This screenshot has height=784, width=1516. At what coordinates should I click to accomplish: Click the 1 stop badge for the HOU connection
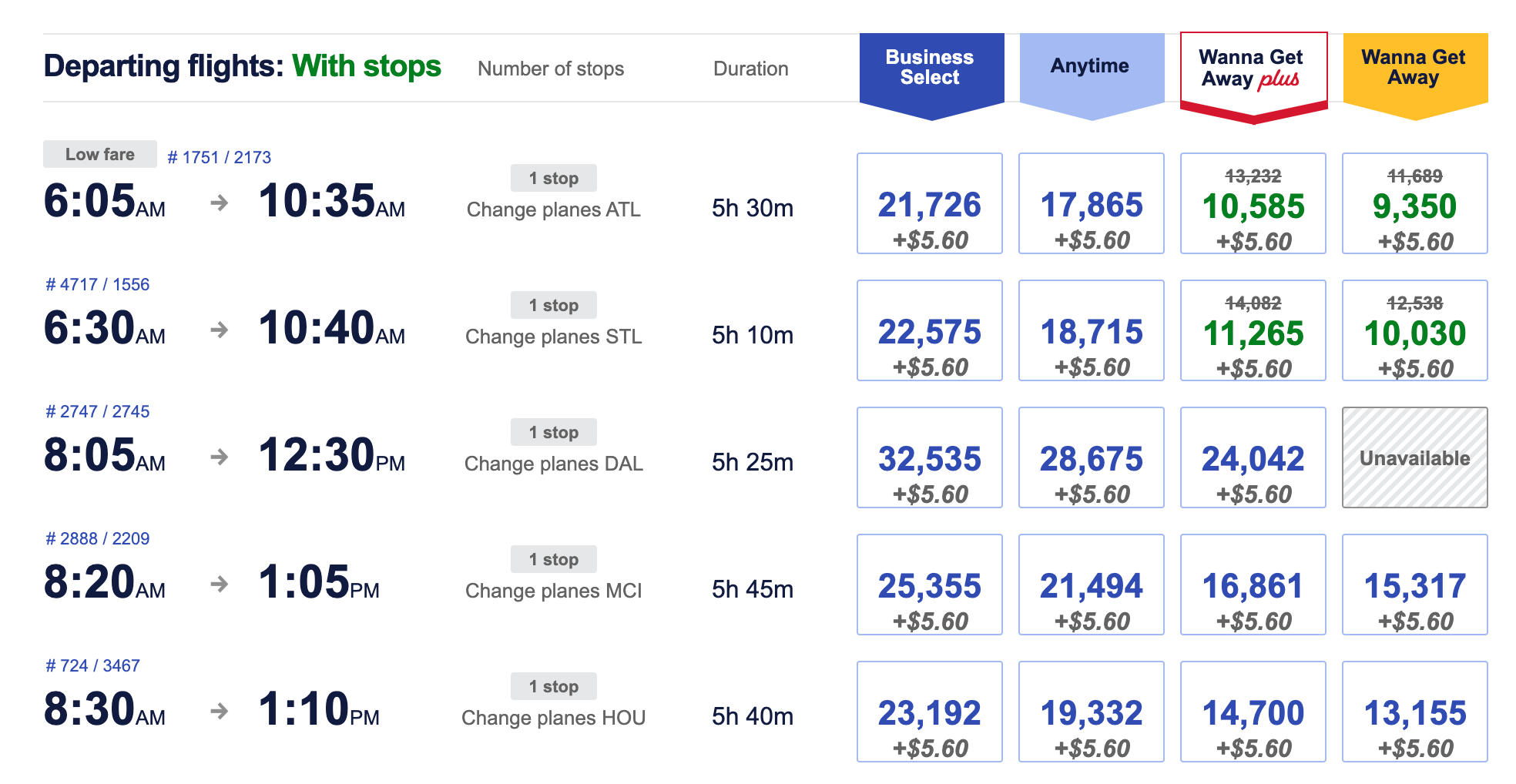tap(553, 686)
